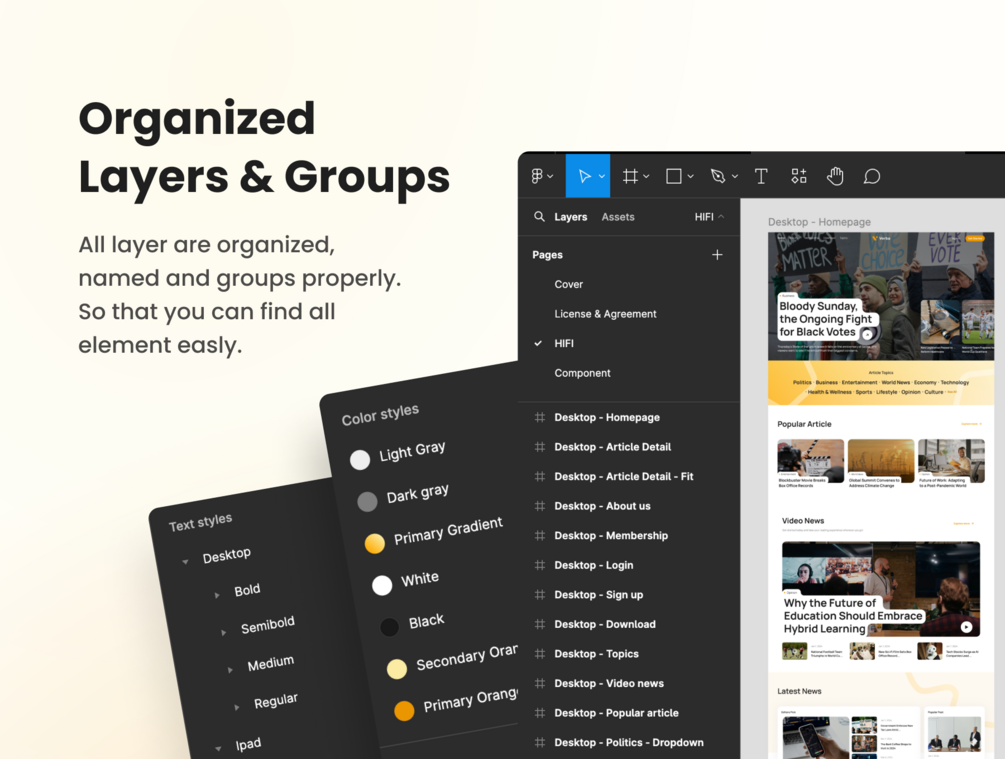Switch to the Layers tab
The width and height of the screenshot is (1005, 759).
[570, 217]
